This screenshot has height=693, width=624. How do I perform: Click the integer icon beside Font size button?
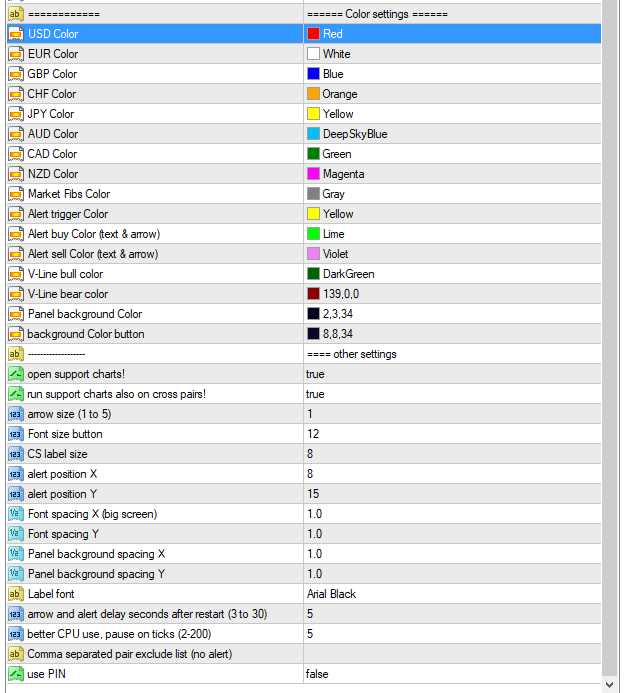[16, 434]
